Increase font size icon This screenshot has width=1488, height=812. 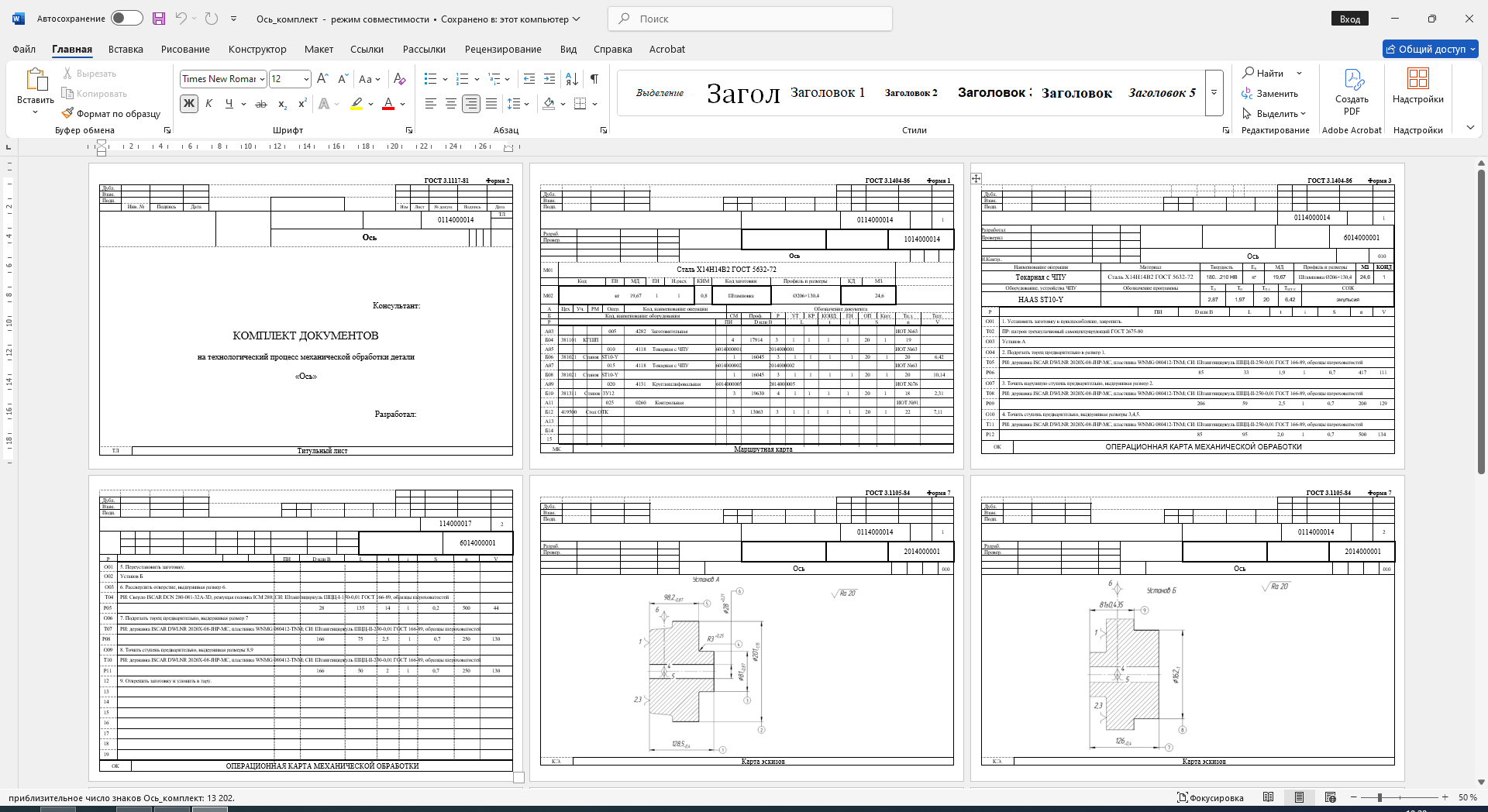point(322,79)
